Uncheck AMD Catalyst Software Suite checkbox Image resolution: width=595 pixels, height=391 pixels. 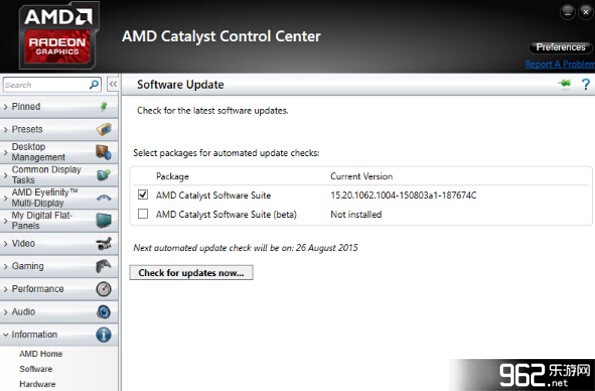click(143, 195)
